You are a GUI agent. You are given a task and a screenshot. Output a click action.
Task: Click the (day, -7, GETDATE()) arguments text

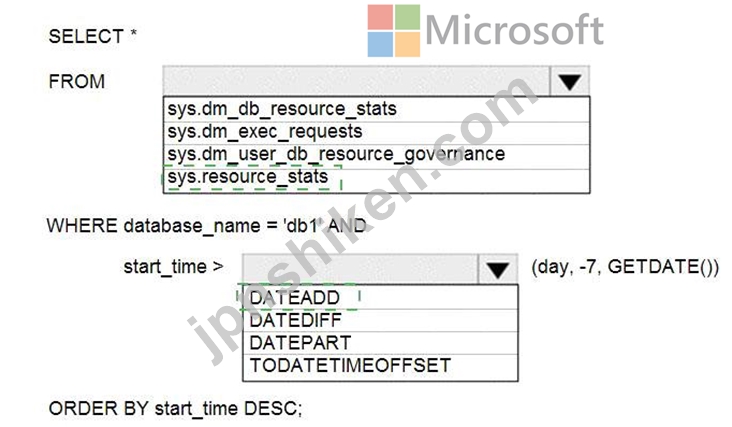(x=625, y=267)
